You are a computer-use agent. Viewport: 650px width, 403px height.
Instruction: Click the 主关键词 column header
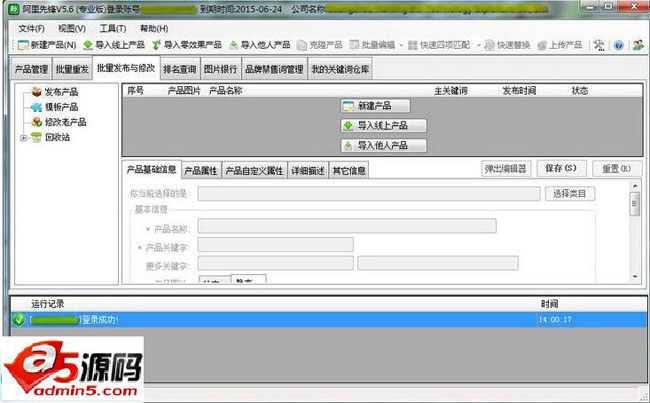[451, 90]
